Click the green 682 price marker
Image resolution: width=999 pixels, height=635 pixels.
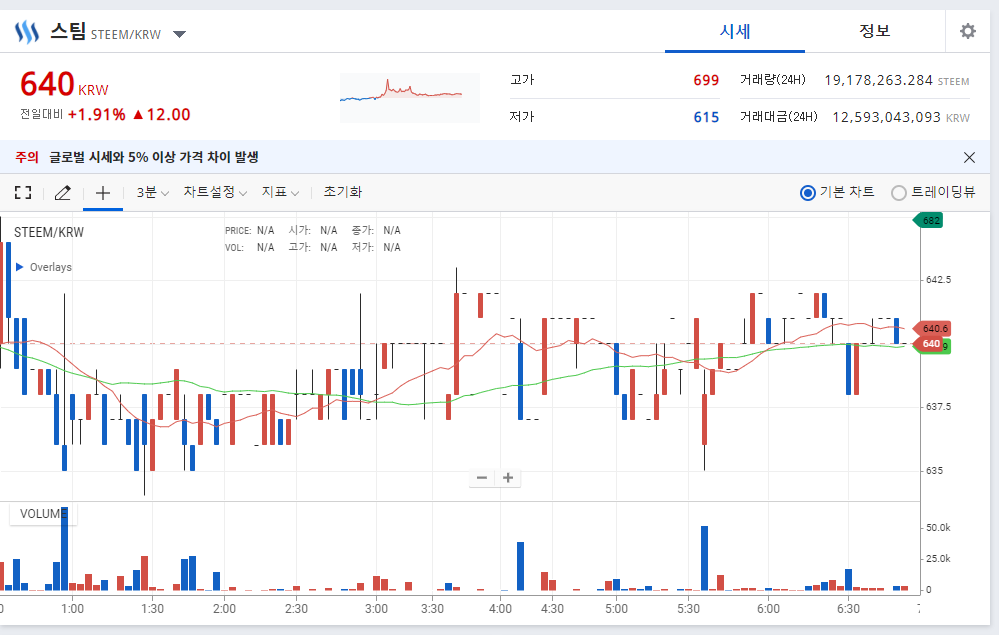[x=928, y=220]
